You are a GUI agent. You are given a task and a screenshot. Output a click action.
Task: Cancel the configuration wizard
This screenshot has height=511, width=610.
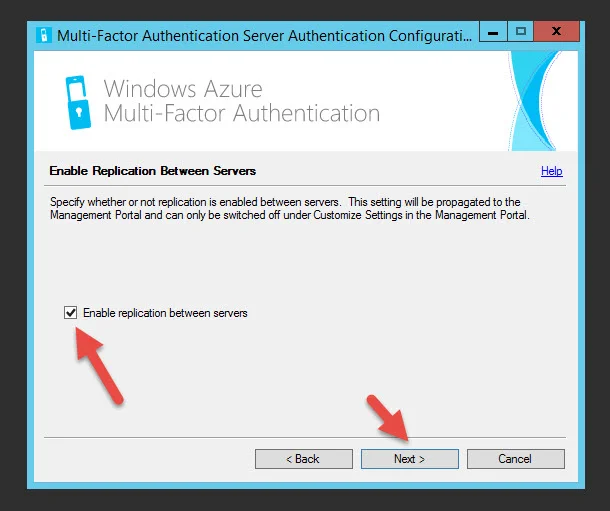(x=515, y=459)
